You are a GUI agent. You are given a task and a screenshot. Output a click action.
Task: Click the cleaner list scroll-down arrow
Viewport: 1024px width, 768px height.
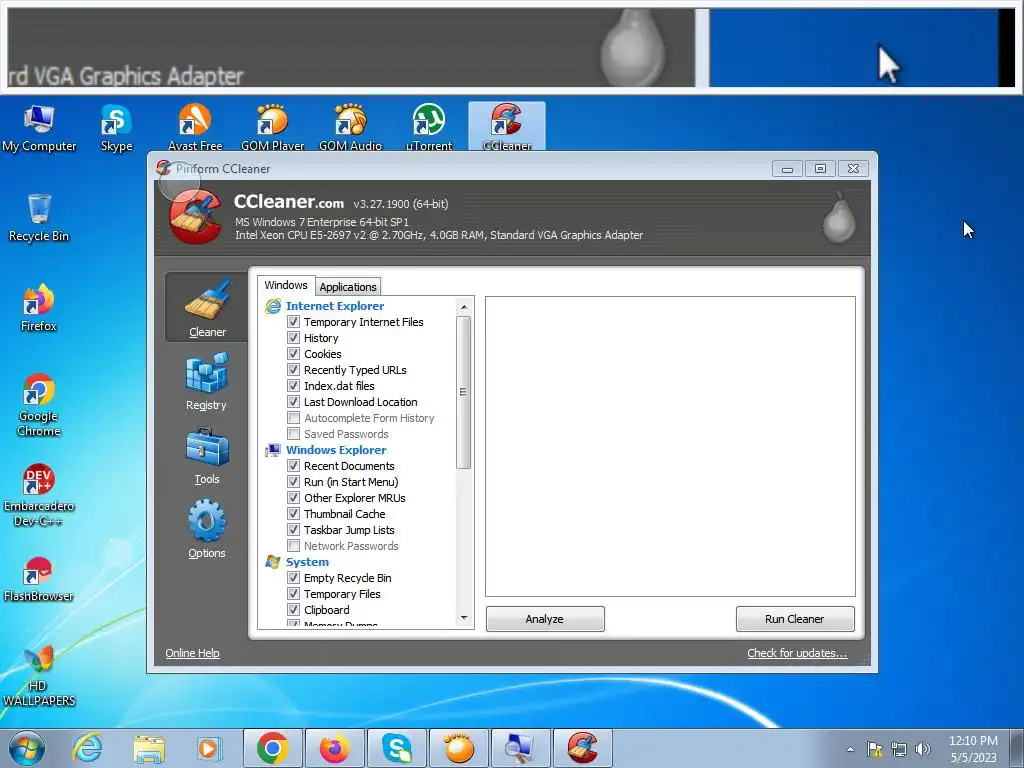464,618
